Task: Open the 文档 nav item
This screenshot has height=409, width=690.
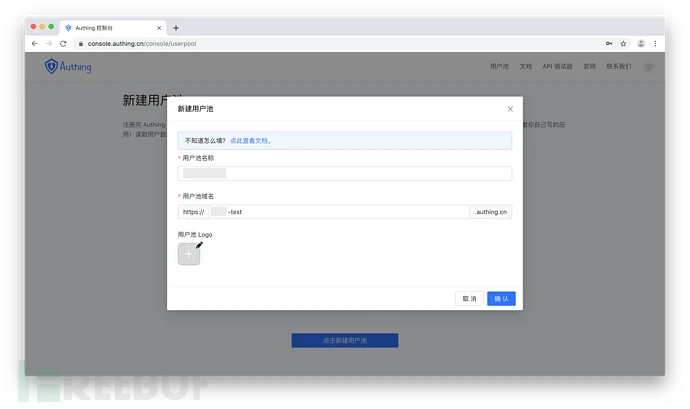Action: (525, 66)
